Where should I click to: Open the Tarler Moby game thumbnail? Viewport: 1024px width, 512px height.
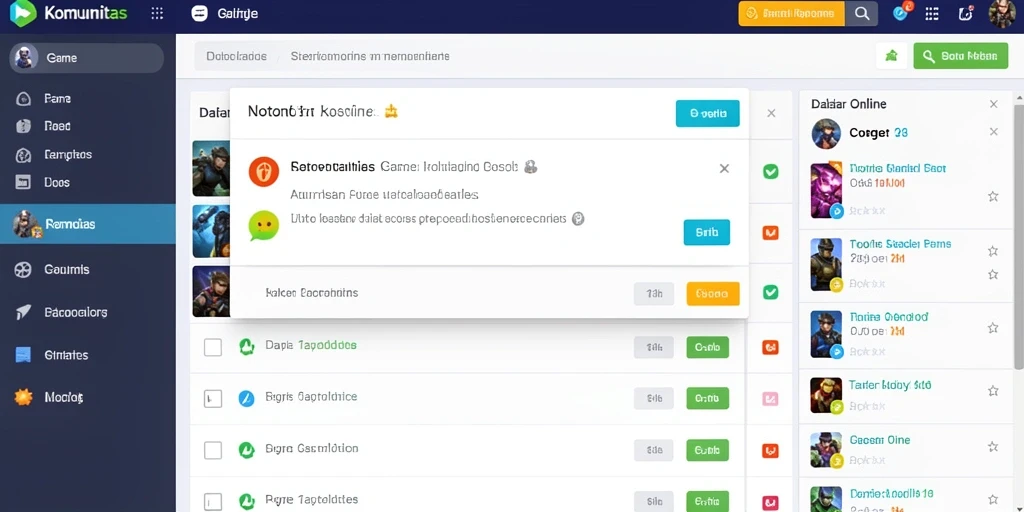tap(826, 396)
